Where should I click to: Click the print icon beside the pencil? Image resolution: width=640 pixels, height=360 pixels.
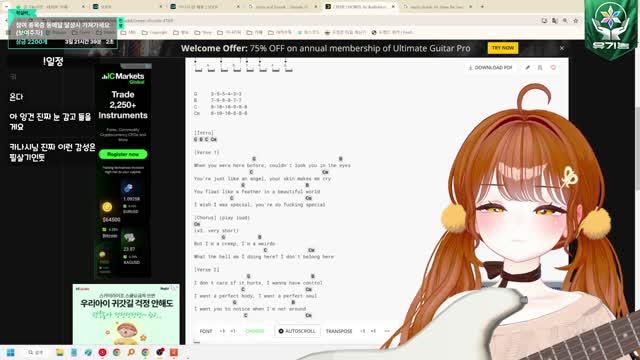(540, 68)
